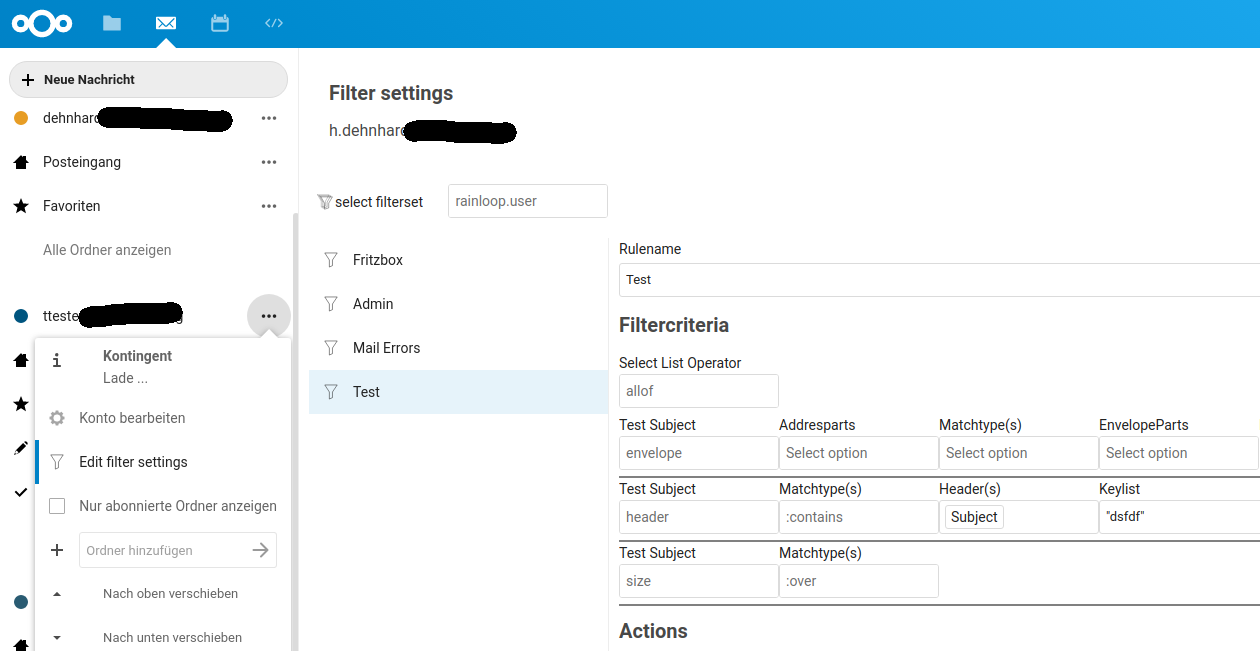
Task: Open Posteingang inbox folder
Action: [x=82, y=162]
